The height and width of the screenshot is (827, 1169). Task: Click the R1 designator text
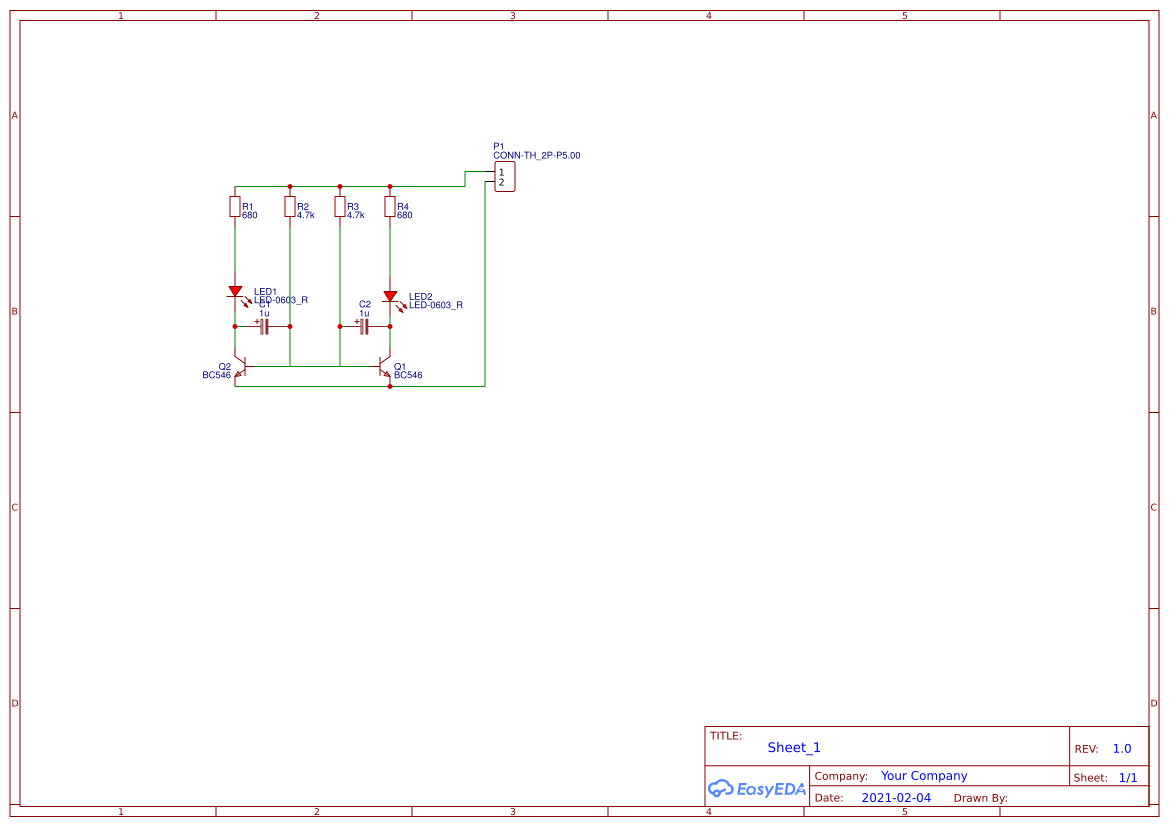point(248,207)
